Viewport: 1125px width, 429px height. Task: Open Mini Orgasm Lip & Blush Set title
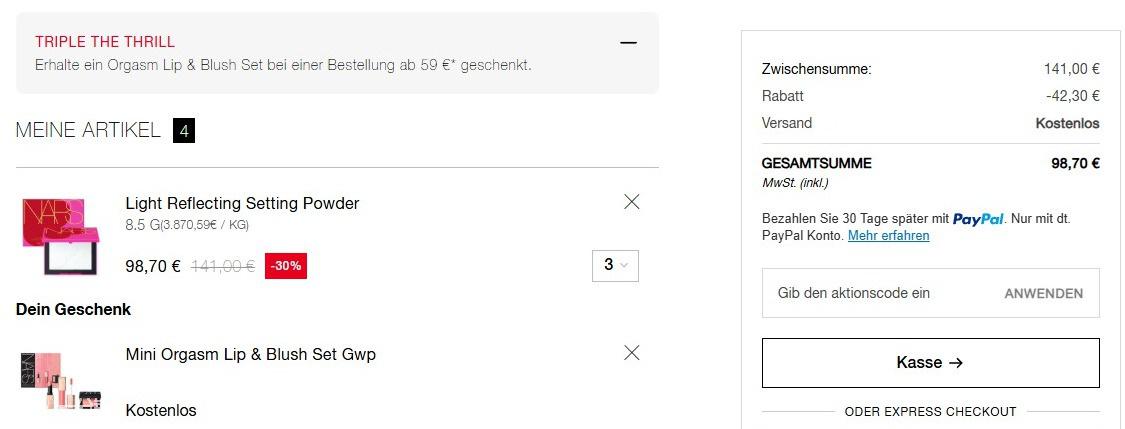click(250, 354)
